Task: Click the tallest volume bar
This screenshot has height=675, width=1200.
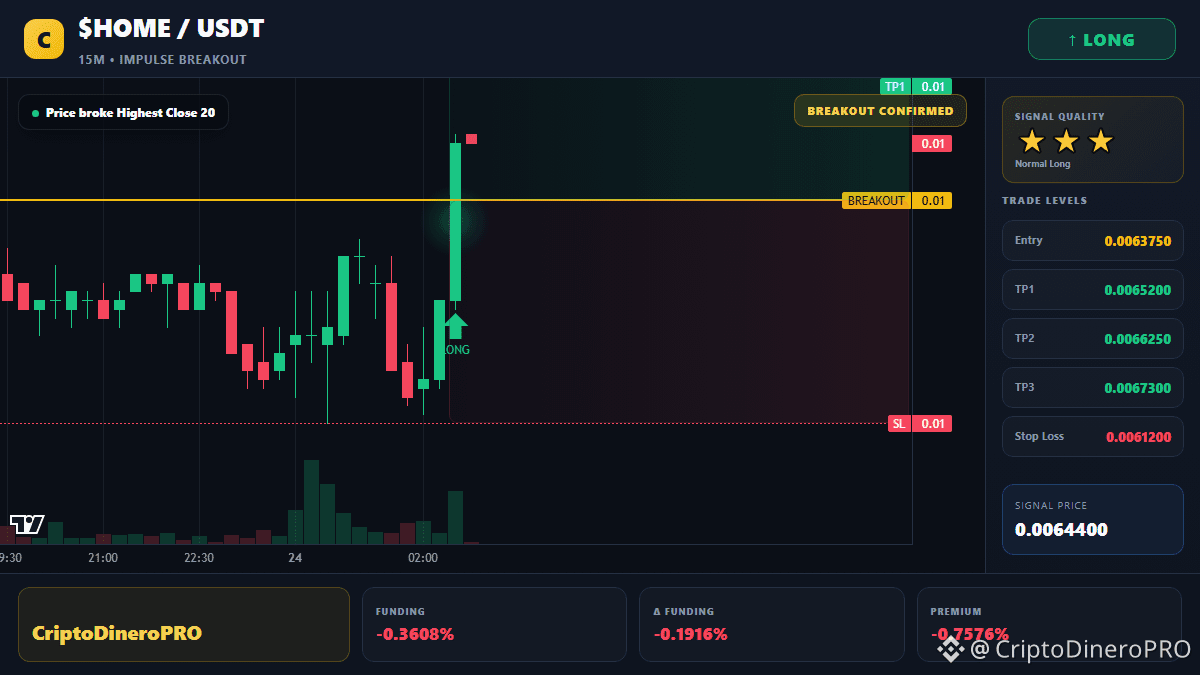Action: [311, 502]
